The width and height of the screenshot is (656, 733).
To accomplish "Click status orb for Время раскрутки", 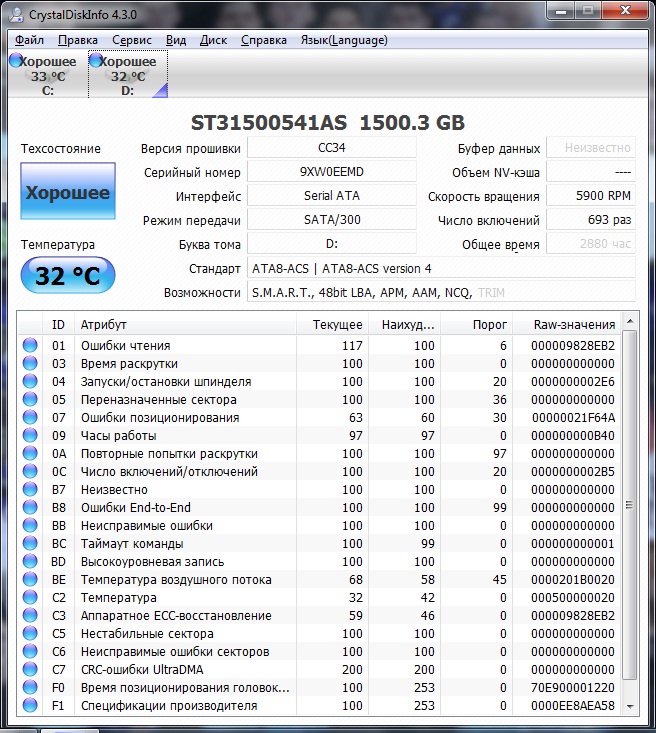I will 30,363.
